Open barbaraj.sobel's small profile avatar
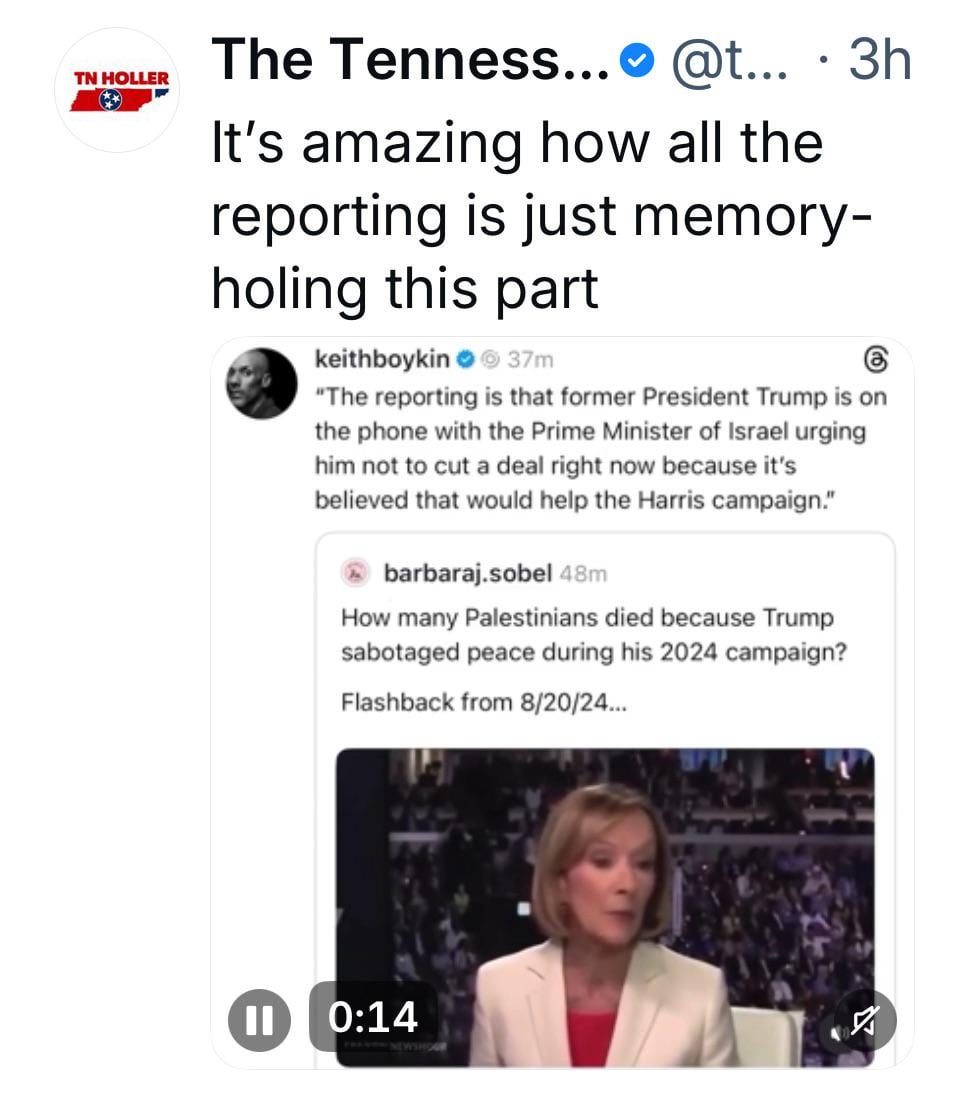The image size is (960, 1107). (356, 573)
